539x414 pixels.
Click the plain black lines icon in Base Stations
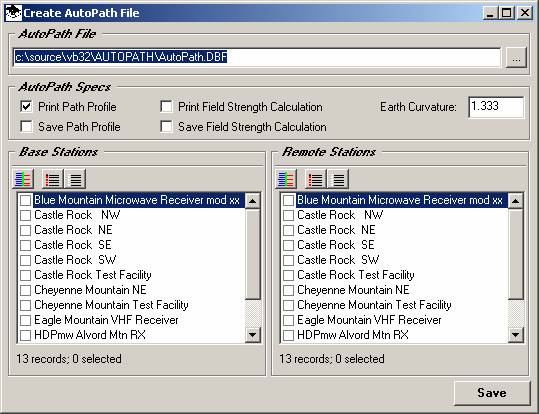coord(75,179)
